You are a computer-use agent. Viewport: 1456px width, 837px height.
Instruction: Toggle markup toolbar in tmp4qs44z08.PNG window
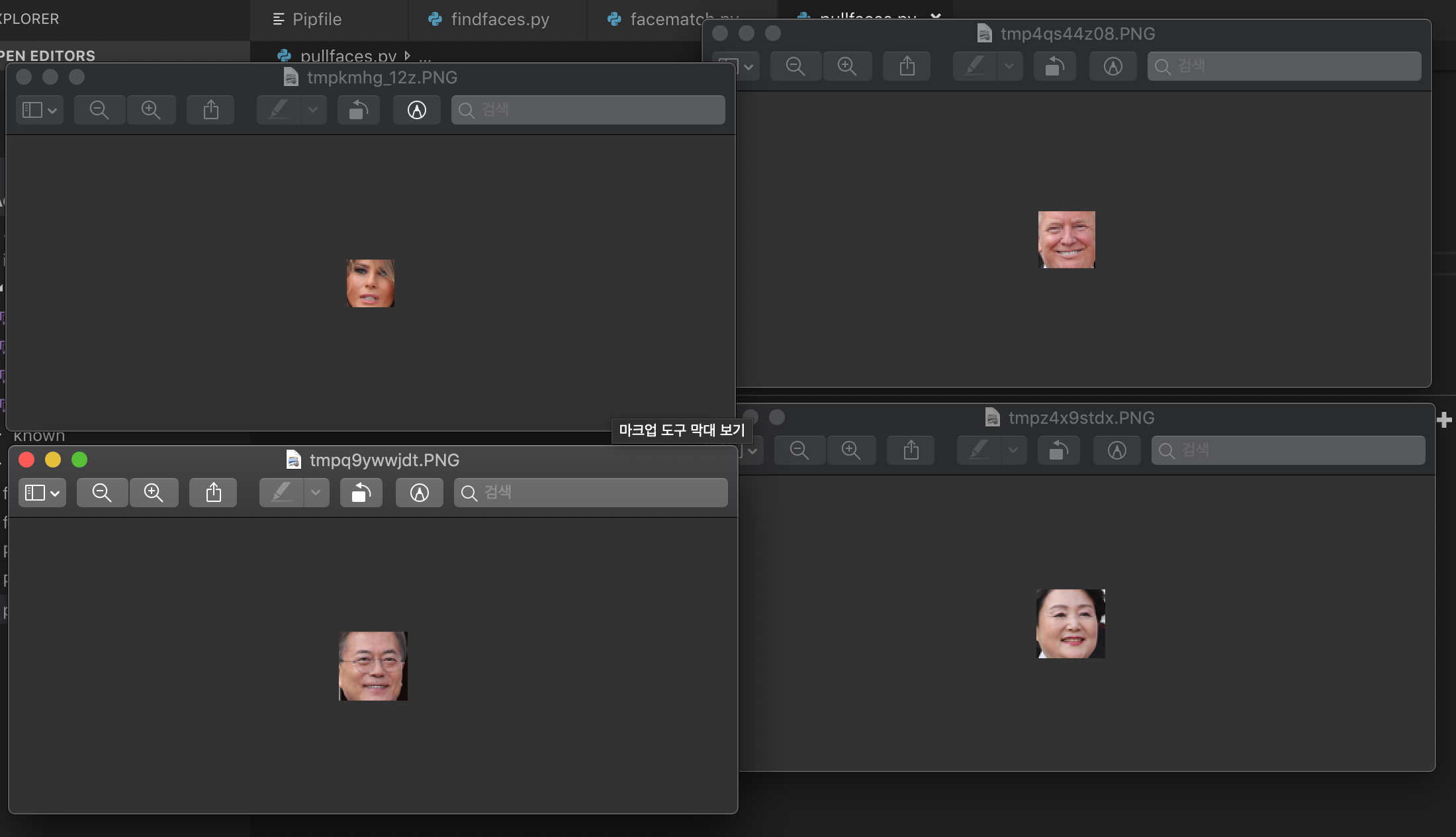1113,66
